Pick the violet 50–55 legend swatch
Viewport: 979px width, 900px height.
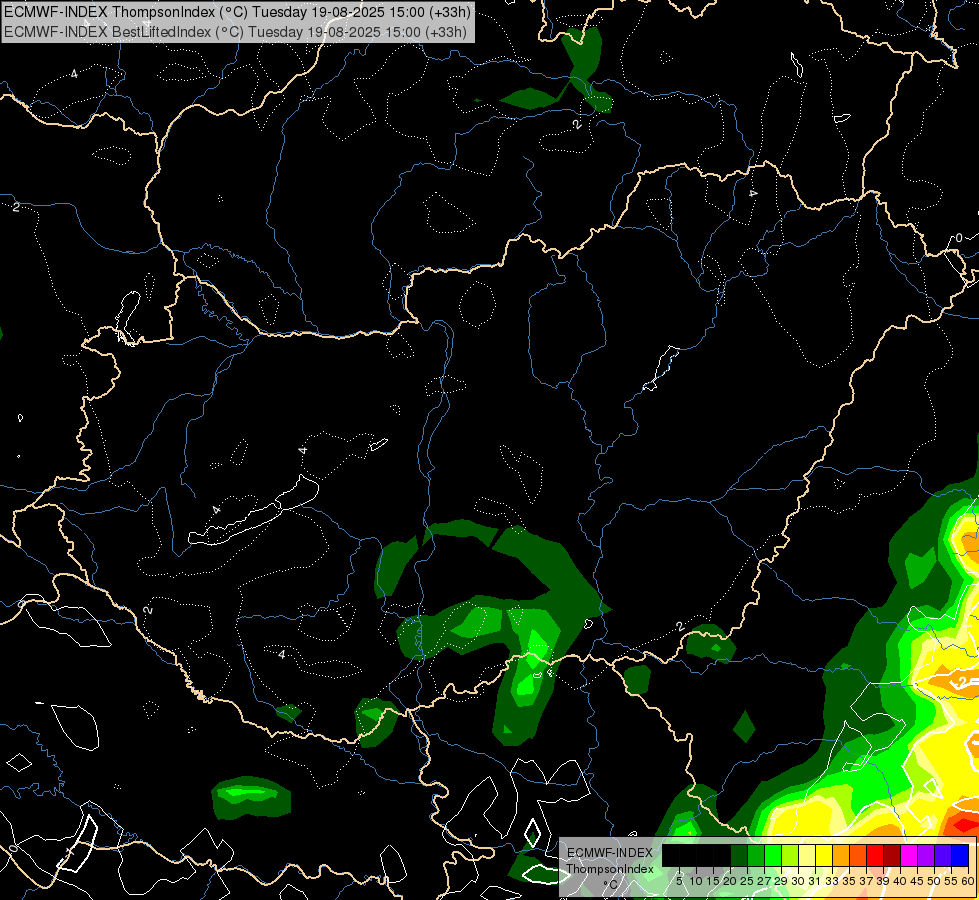(x=945, y=855)
